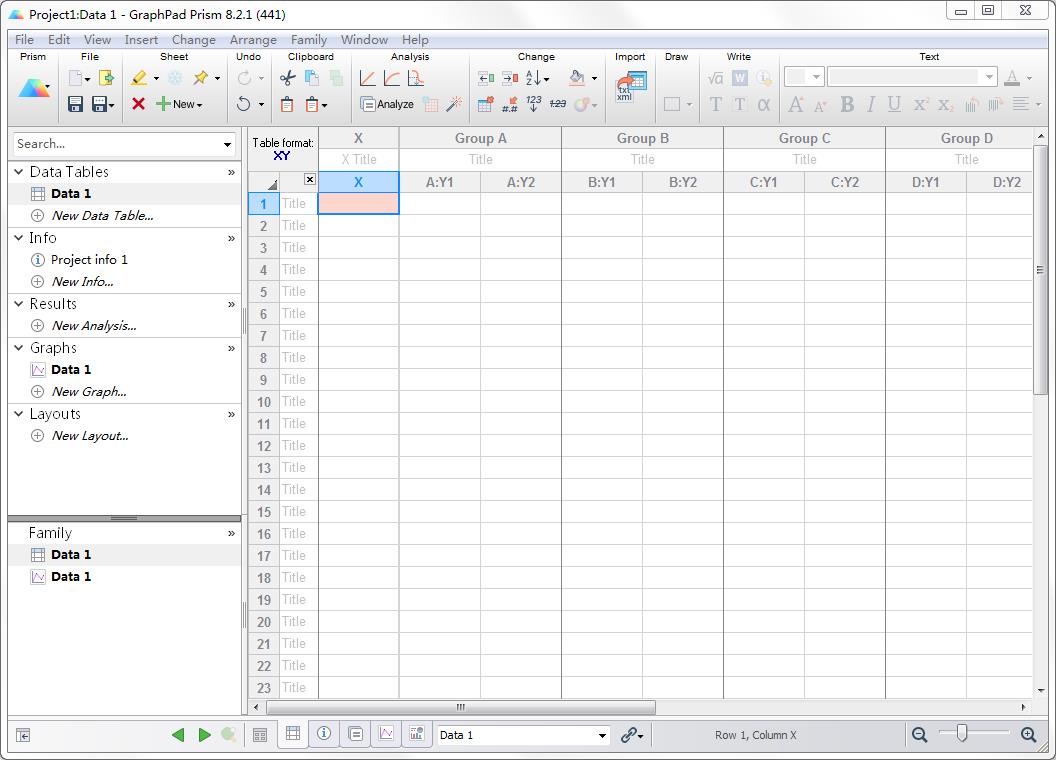Click the data table icon in status bar
This screenshot has height=760, width=1056.
coord(293,734)
